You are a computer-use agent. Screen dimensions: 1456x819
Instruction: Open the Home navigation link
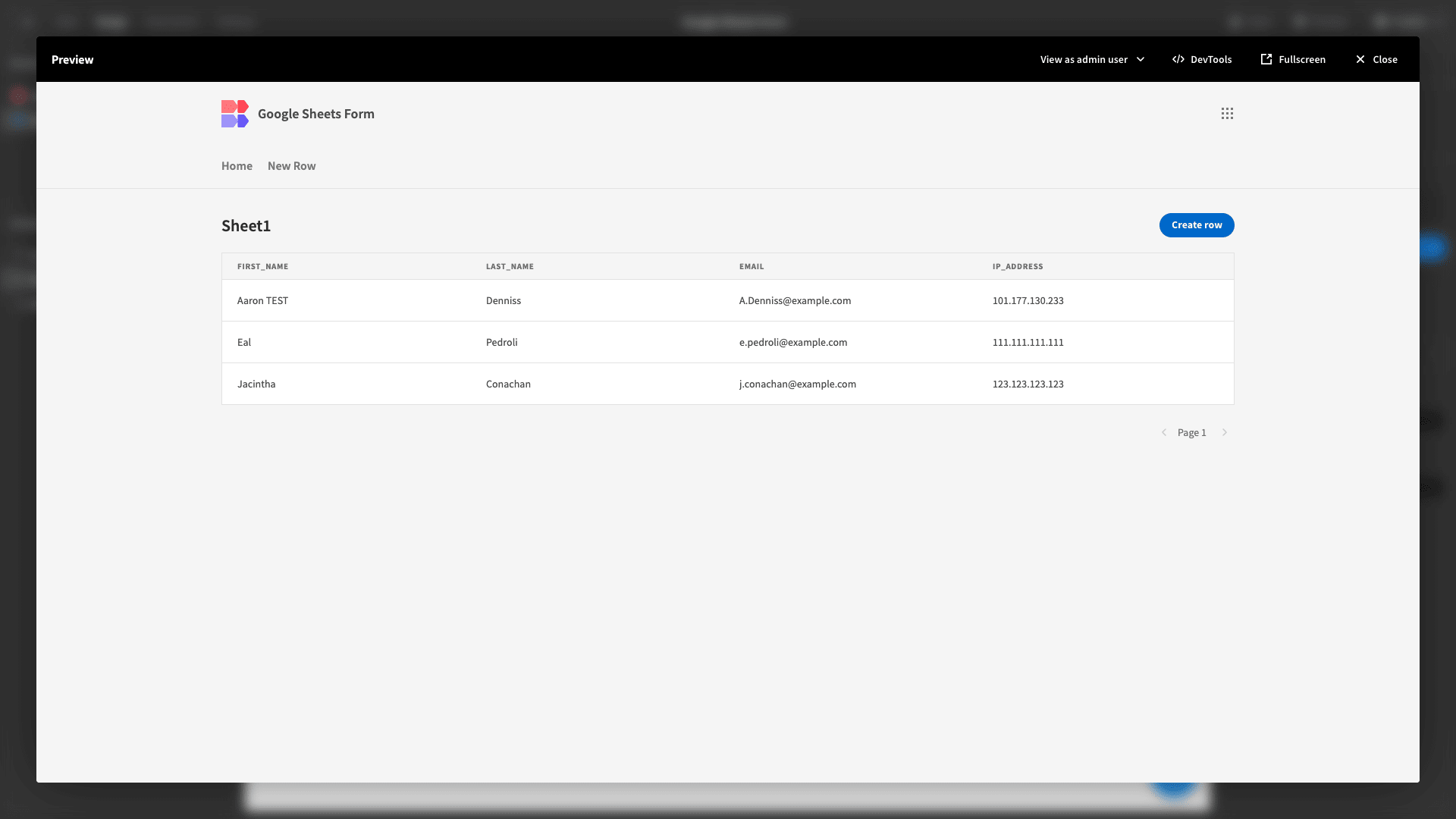click(237, 166)
